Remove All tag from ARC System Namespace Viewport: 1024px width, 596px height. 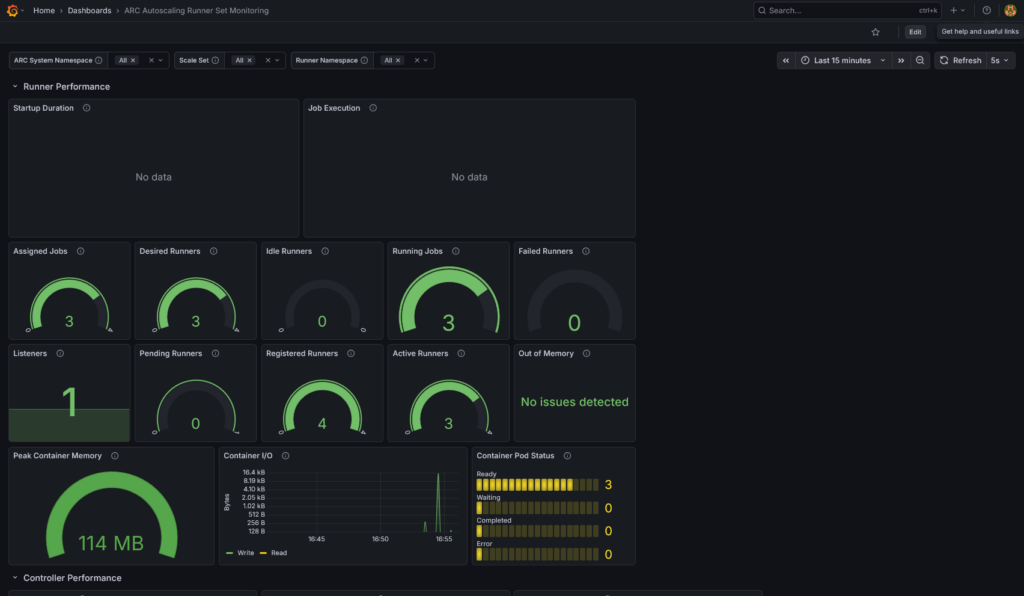(133, 61)
